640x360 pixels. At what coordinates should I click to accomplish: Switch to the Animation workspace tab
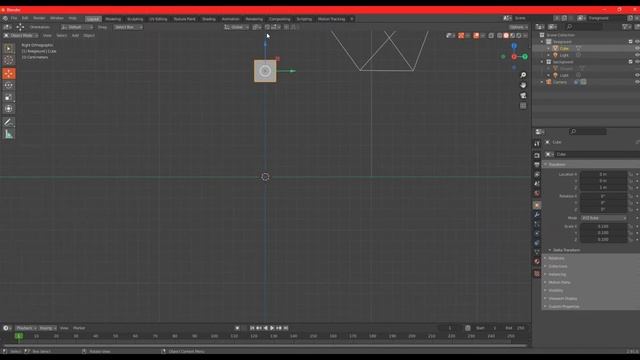tap(231, 19)
